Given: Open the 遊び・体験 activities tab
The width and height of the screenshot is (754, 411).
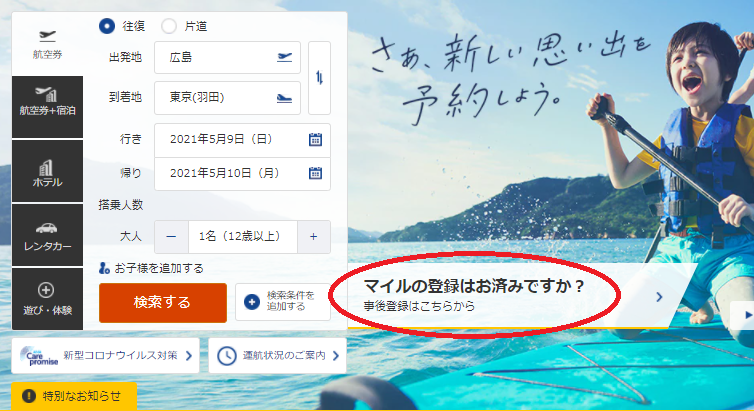Looking at the screenshot, I should pyautogui.click(x=48, y=298).
